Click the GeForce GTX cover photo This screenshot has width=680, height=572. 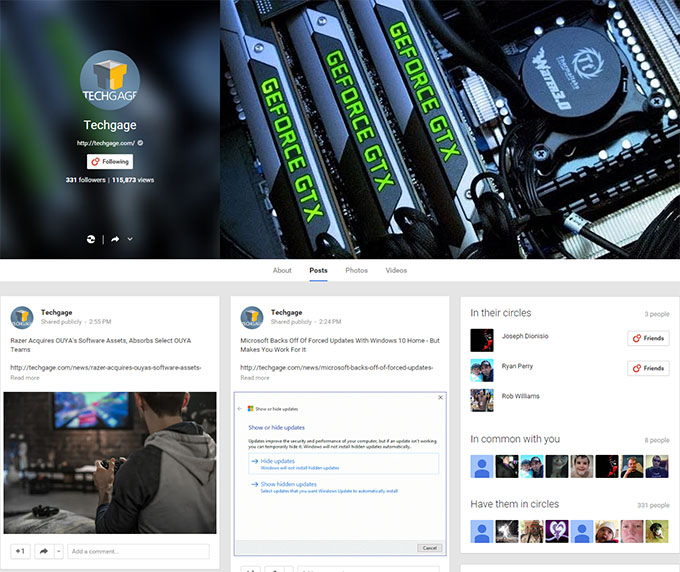[x=450, y=129]
